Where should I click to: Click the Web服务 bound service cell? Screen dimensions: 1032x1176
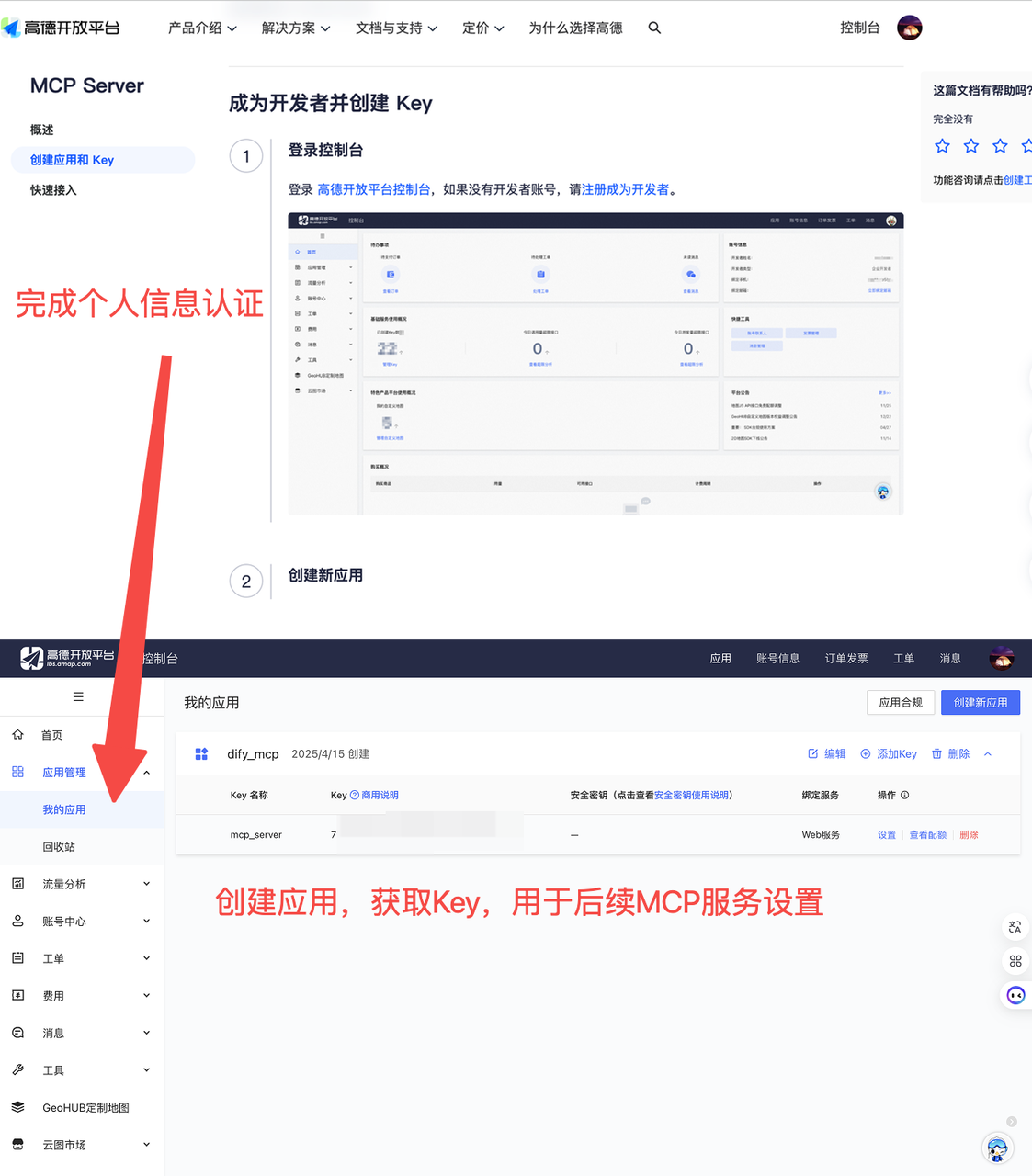click(x=821, y=835)
